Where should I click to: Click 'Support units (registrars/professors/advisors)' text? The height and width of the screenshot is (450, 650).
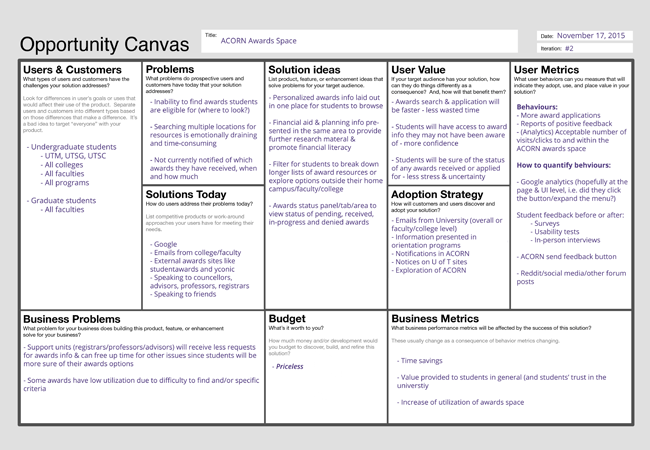pos(99,347)
